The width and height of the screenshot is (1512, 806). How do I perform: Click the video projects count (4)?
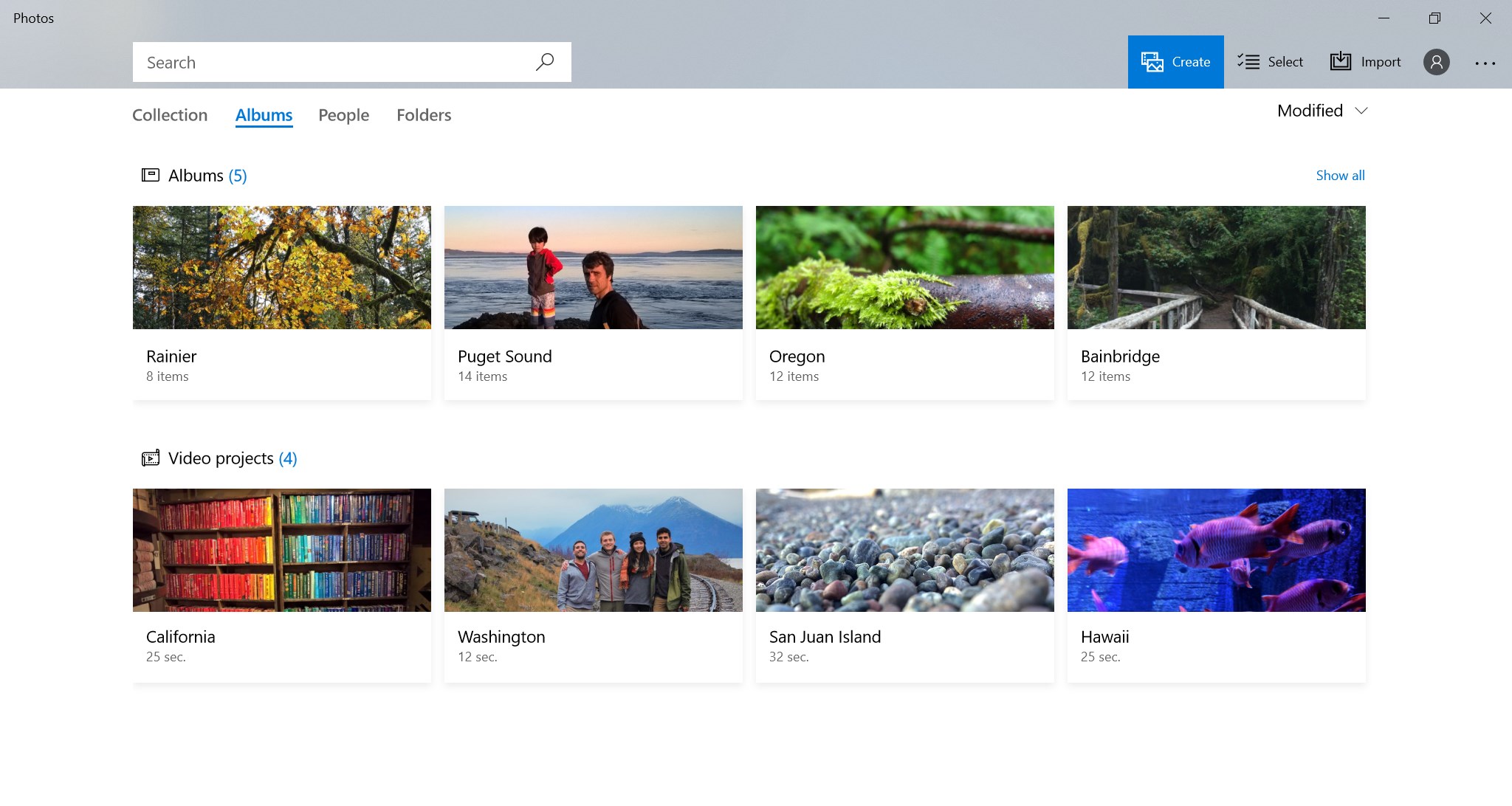tap(286, 458)
